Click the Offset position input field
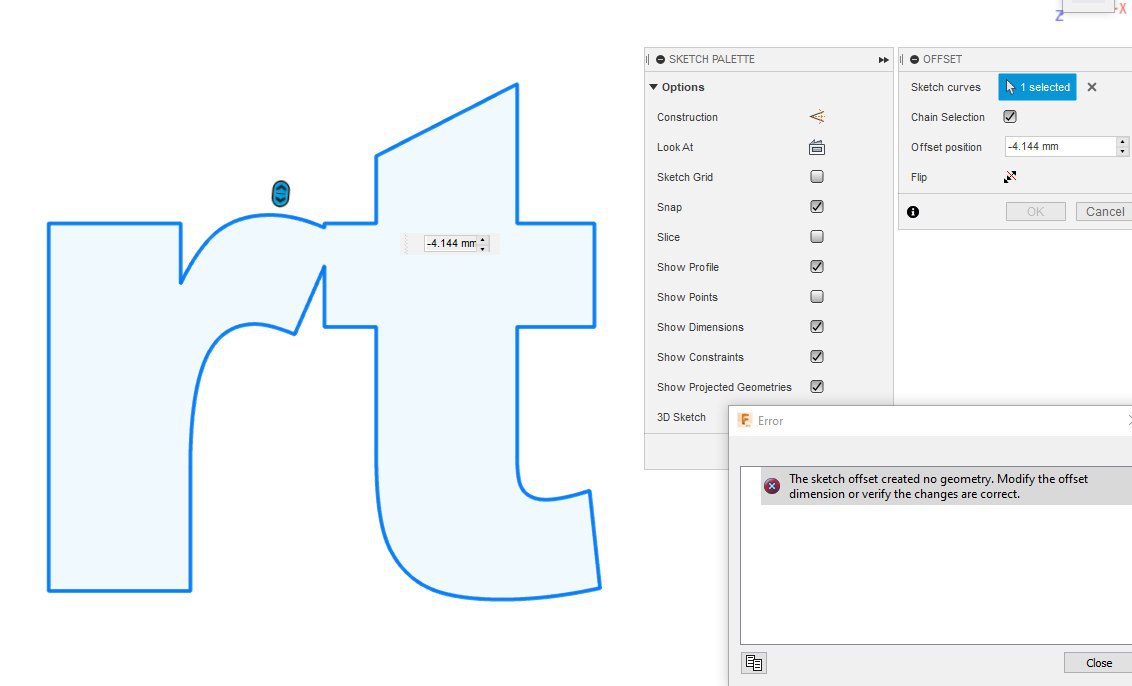Viewport: 1132px width, 686px height. [1061, 147]
